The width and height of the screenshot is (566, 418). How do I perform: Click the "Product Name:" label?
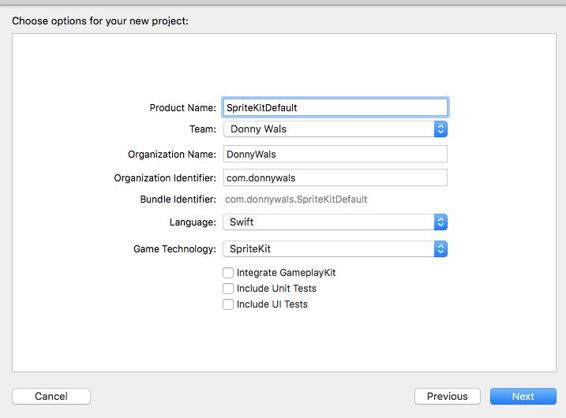pyautogui.click(x=183, y=108)
